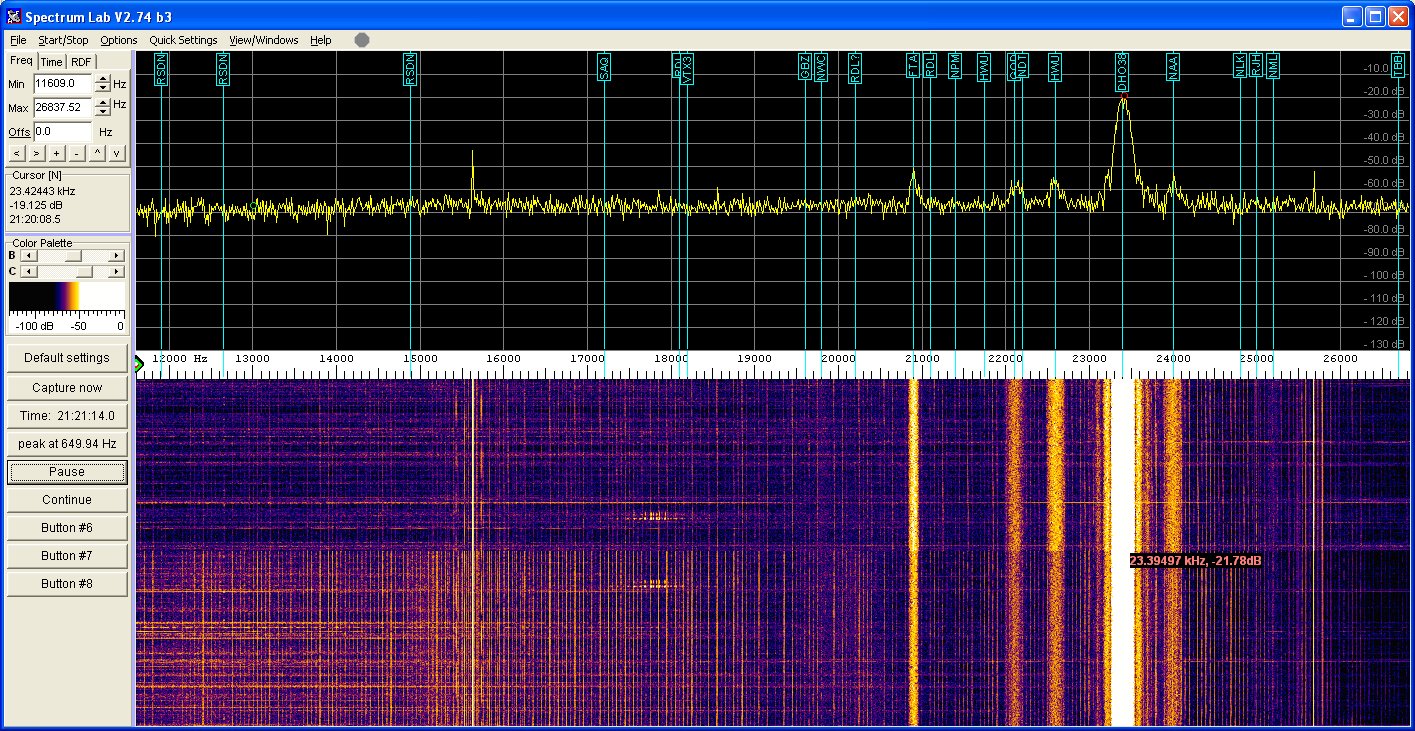Click the brightness B slider right arrow

[116, 256]
